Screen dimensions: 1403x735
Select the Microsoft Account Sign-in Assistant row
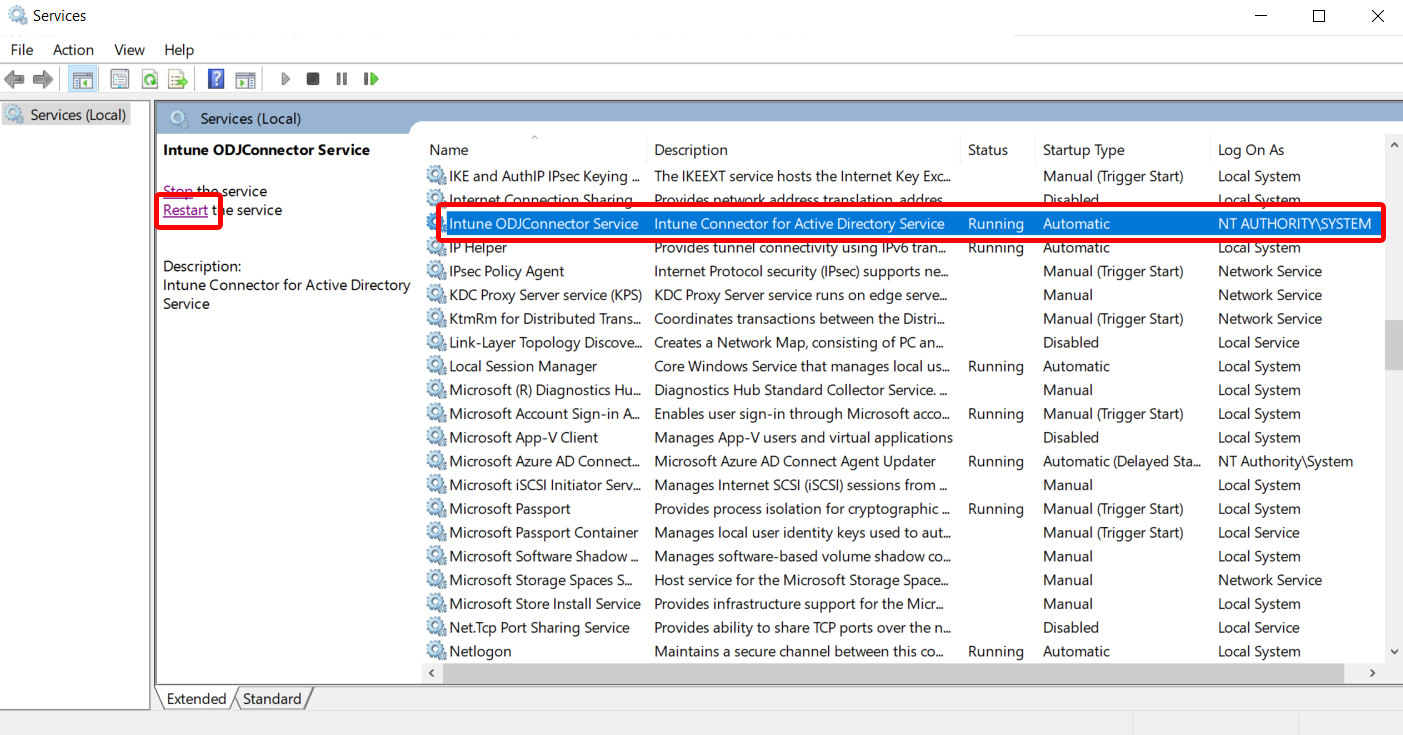(545, 414)
